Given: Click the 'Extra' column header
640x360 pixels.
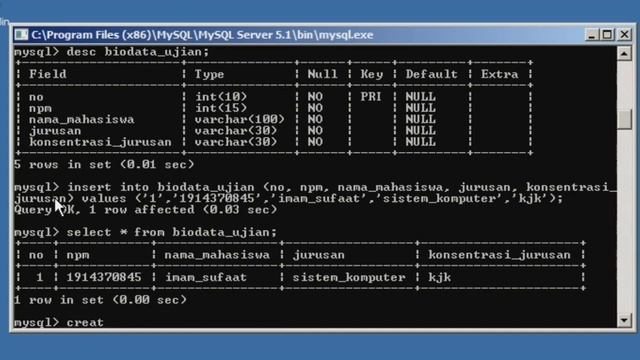Looking at the screenshot, I should click(x=499, y=74).
